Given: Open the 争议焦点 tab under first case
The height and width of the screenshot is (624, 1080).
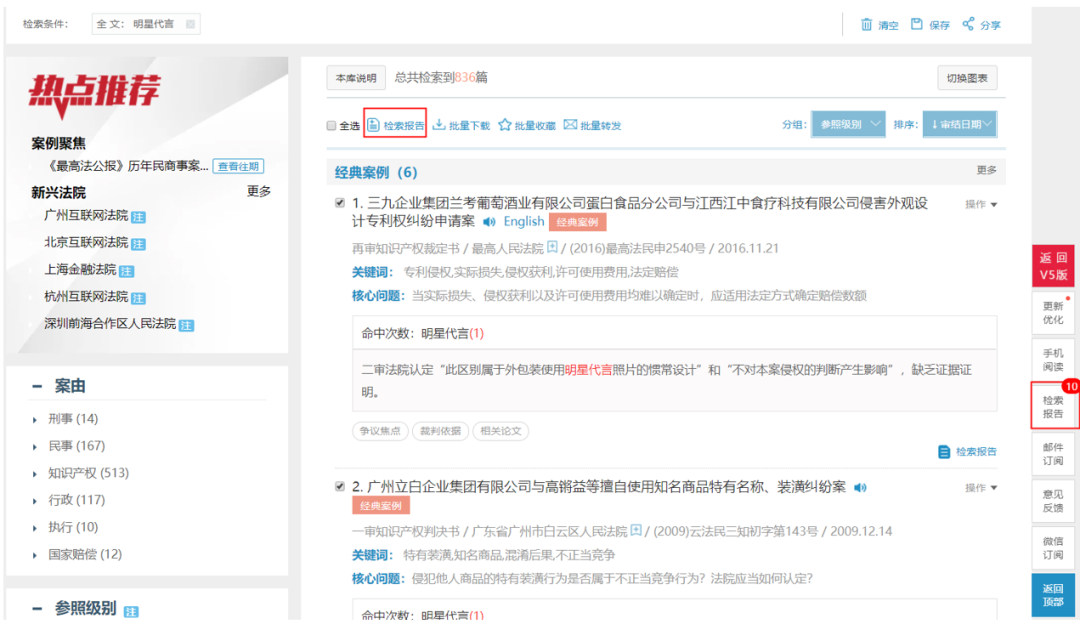Looking at the screenshot, I should pyautogui.click(x=380, y=431).
